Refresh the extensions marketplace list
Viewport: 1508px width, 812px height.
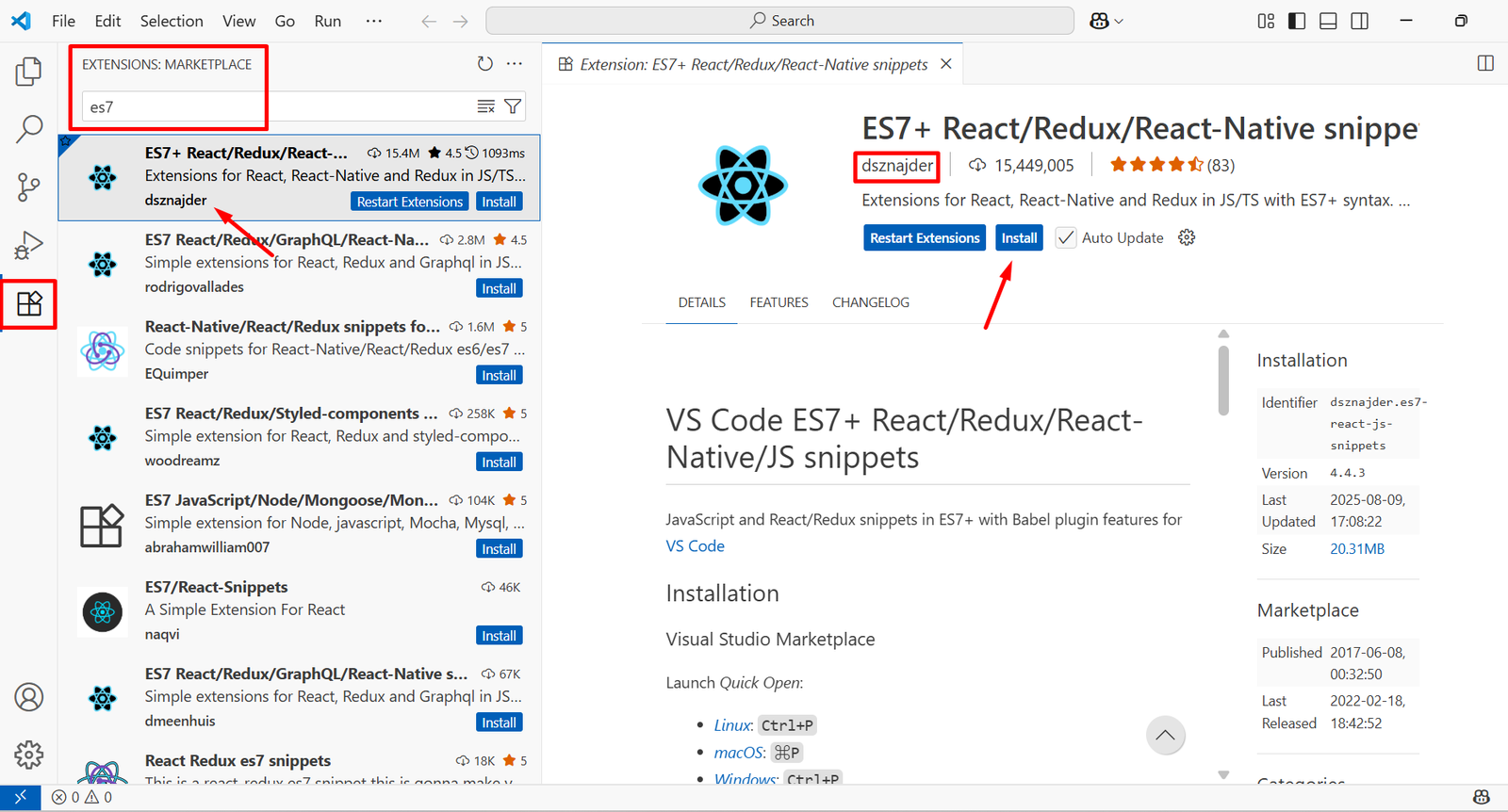coord(484,64)
